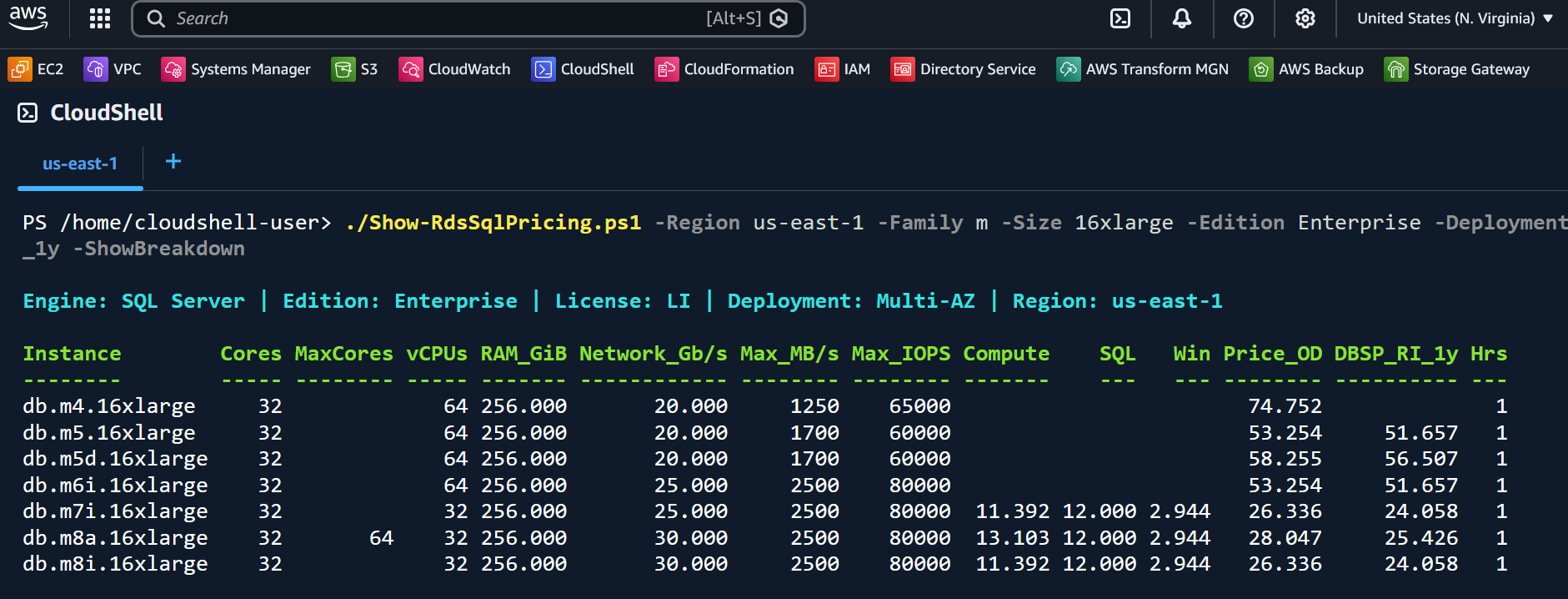Open the help question mark menu
1568x599 pixels.
[1244, 18]
